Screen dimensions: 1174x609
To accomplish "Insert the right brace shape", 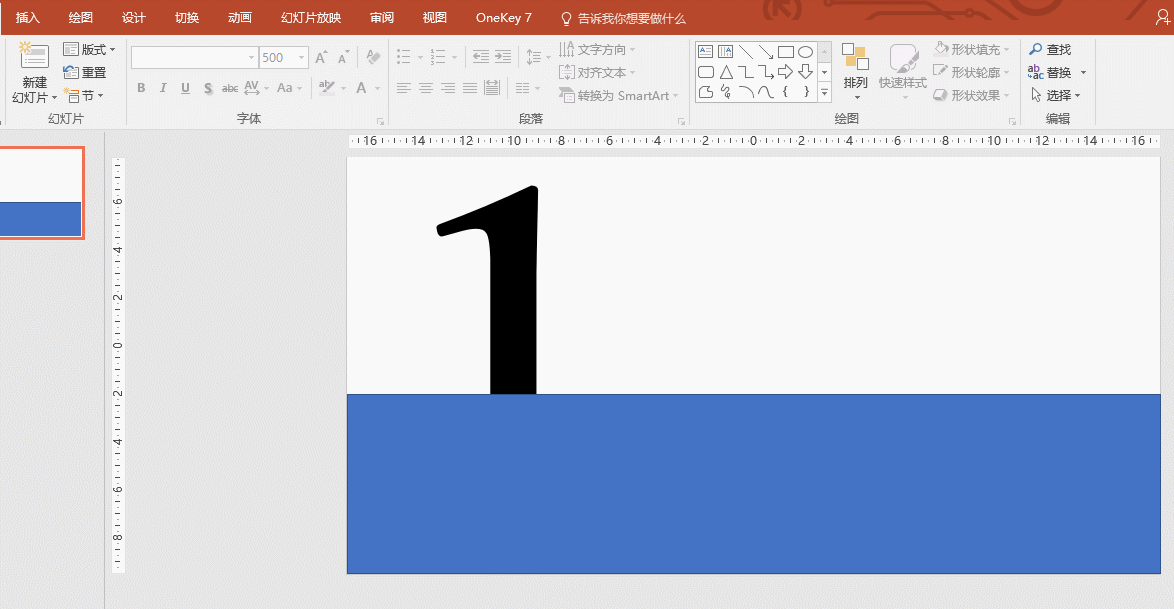I will [806, 91].
